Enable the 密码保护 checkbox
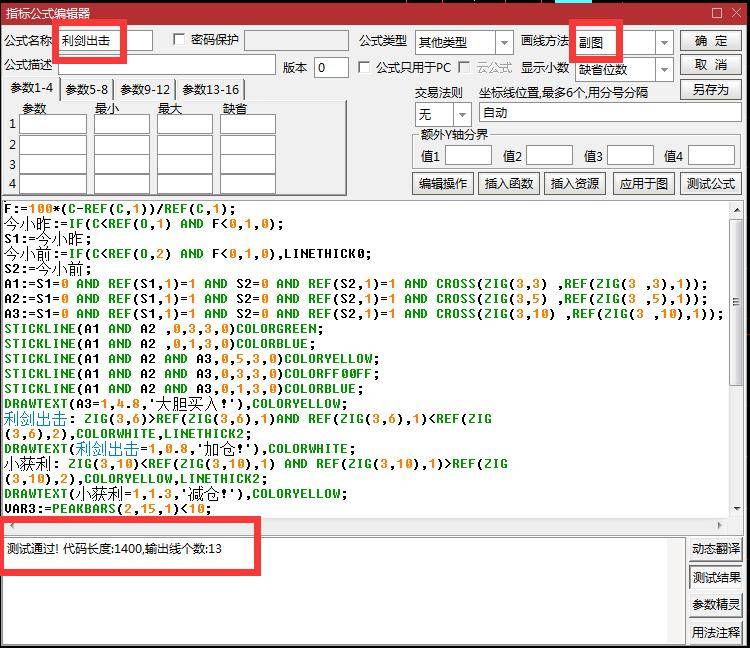The image size is (750, 648). 179,39
